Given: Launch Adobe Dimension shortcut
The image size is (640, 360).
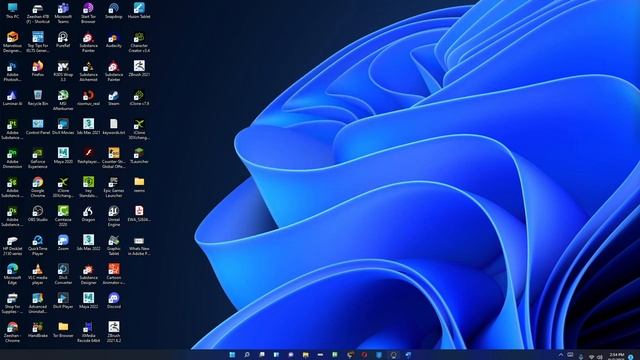Looking at the screenshot, I should point(12,158).
